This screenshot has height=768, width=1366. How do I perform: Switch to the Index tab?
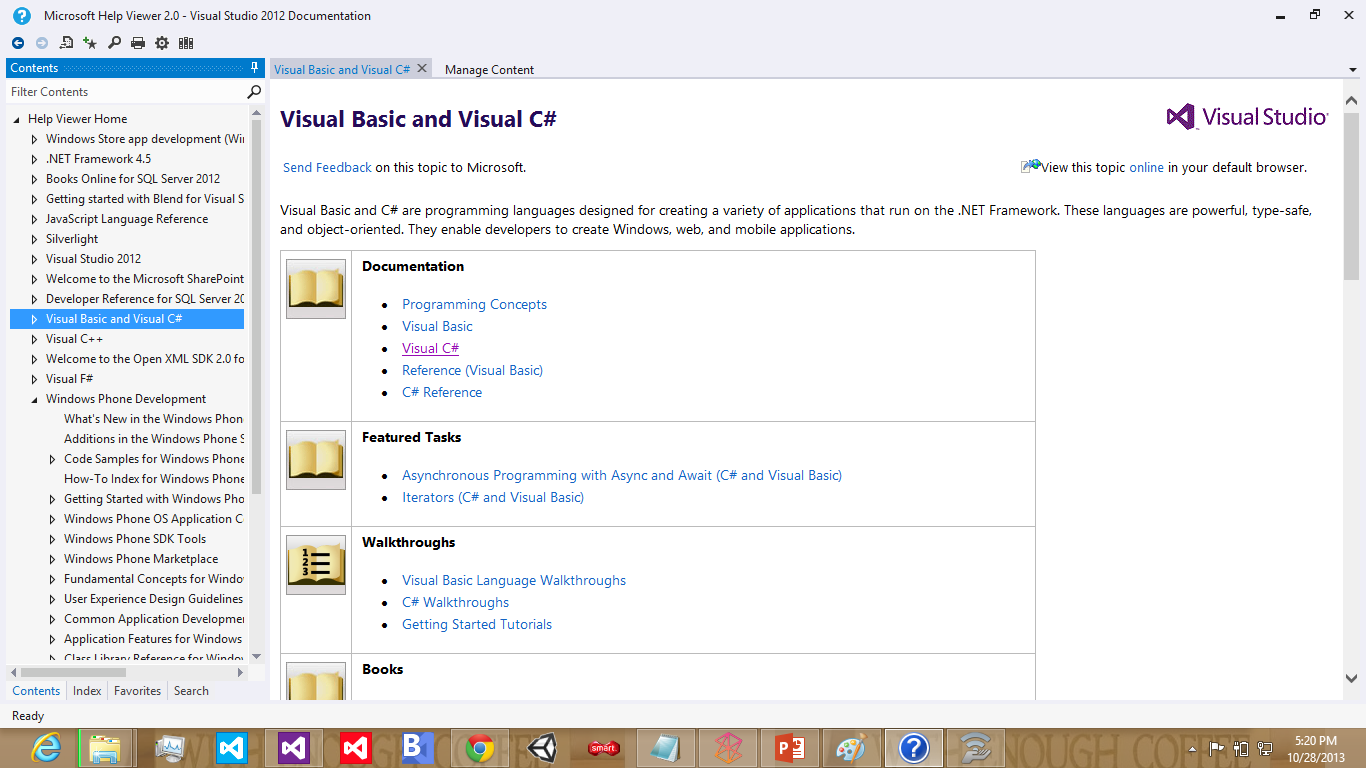coord(87,690)
